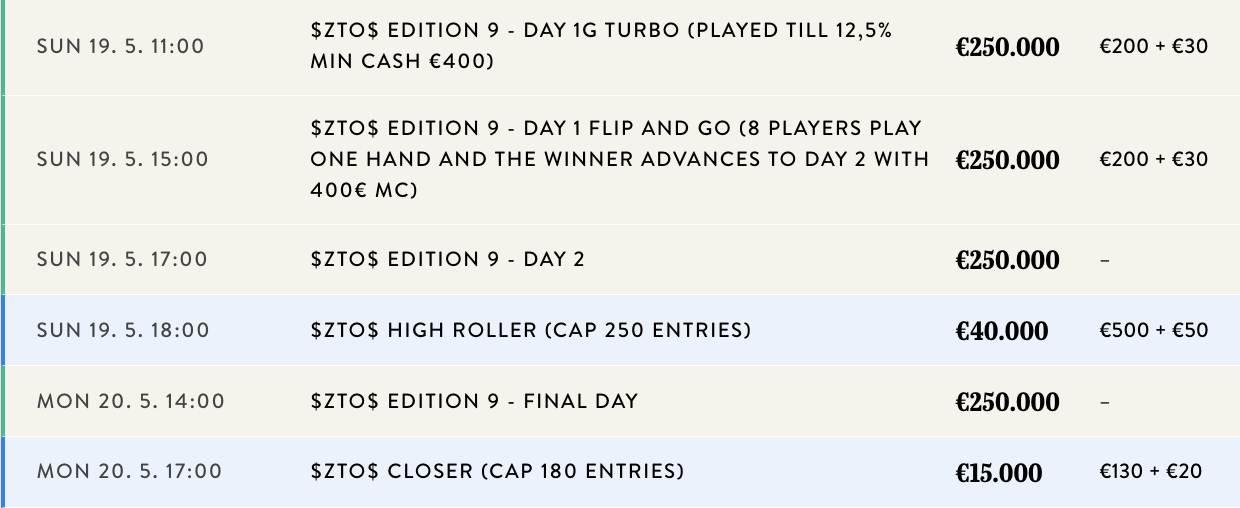Click the Flip and Go €200 + €30 buy-in
The image size is (1240, 508).
pos(1154,159)
